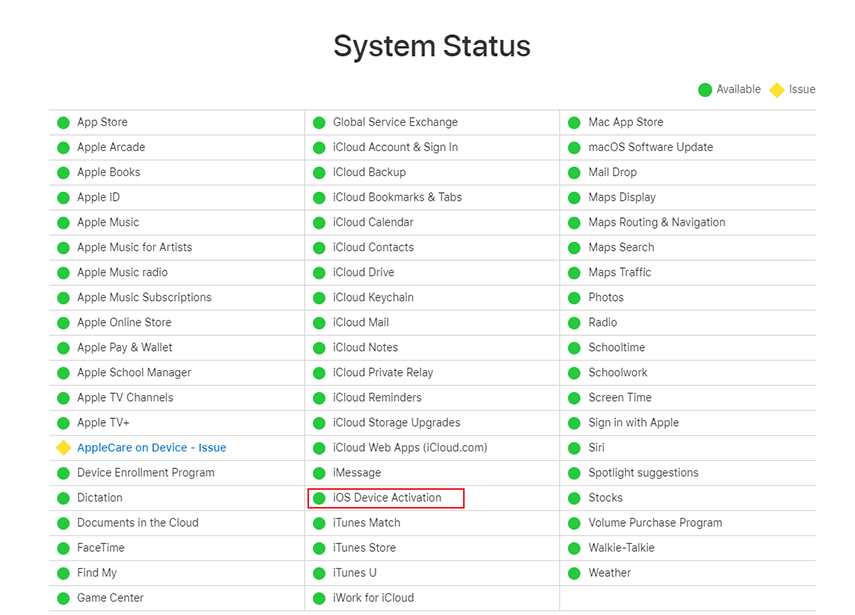
Task: Click the green status dot next to Game Center
Action: click(63, 599)
